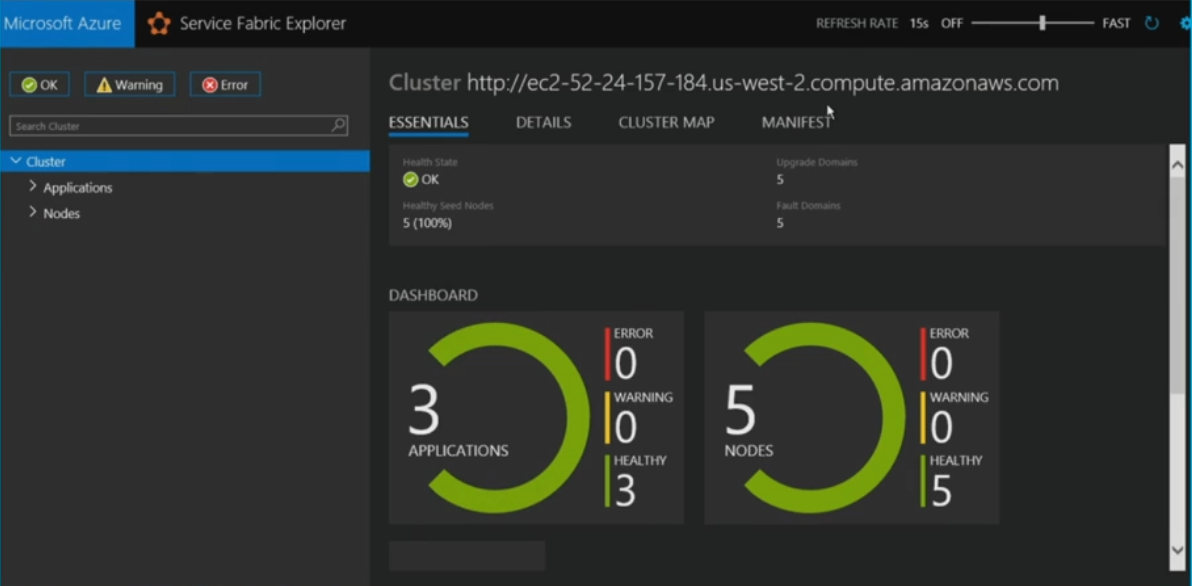This screenshot has width=1192, height=586.
Task: Click the green OK checkmark under Health State
Action: [411, 179]
